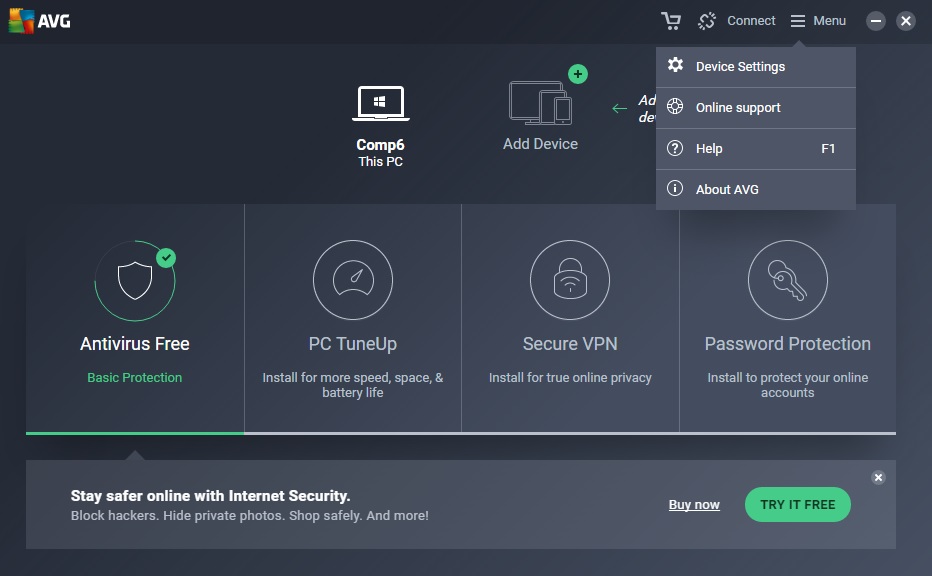Click the Connect link icon
The image size is (932, 576).
coord(707,21)
